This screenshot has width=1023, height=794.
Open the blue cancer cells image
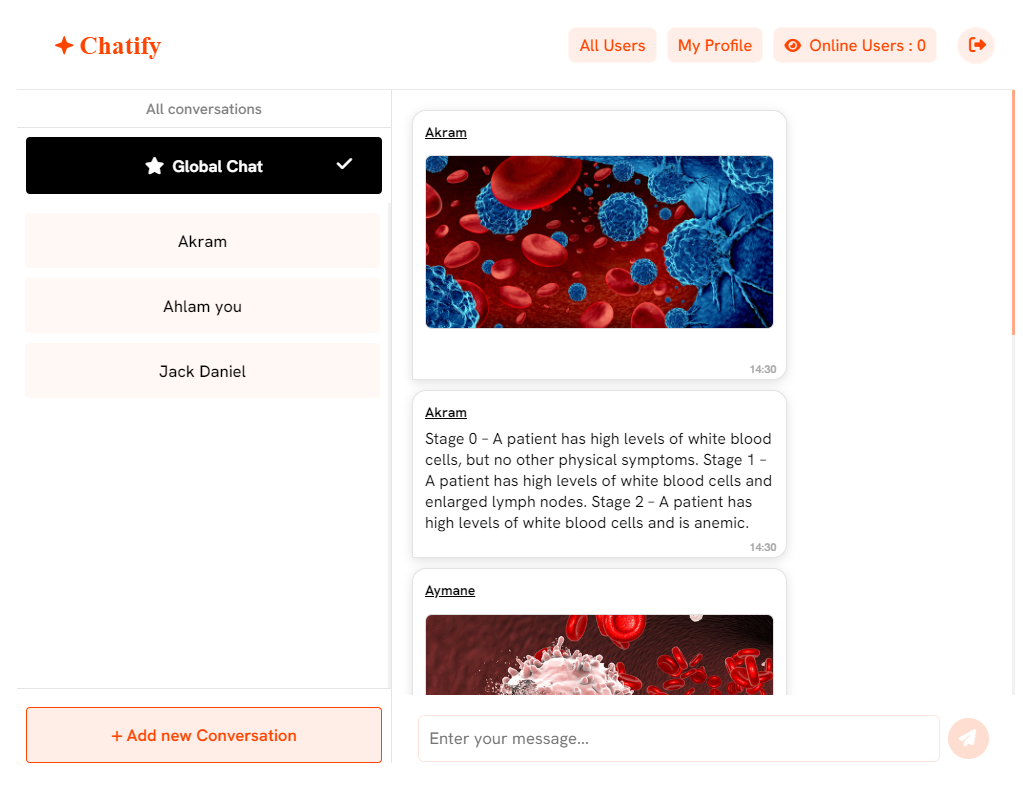pyautogui.click(x=599, y=241)
